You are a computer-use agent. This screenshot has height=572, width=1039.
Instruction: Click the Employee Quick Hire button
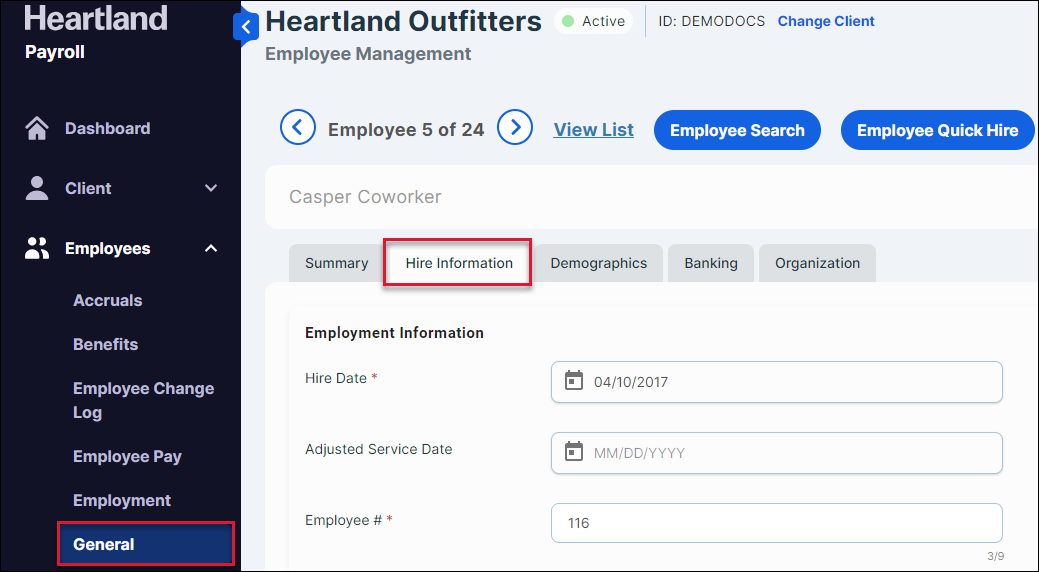pos(937,130)
